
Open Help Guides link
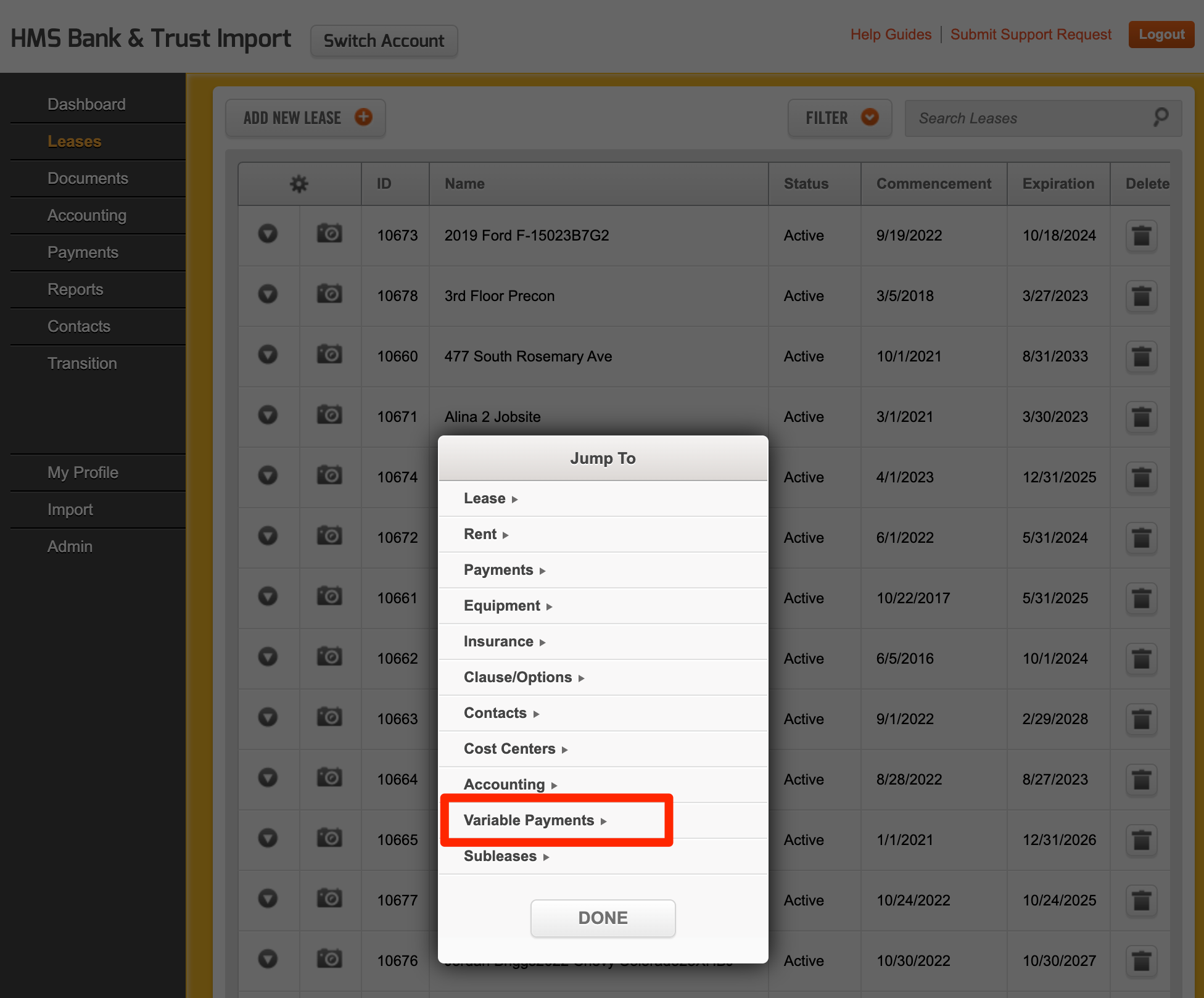891,35
